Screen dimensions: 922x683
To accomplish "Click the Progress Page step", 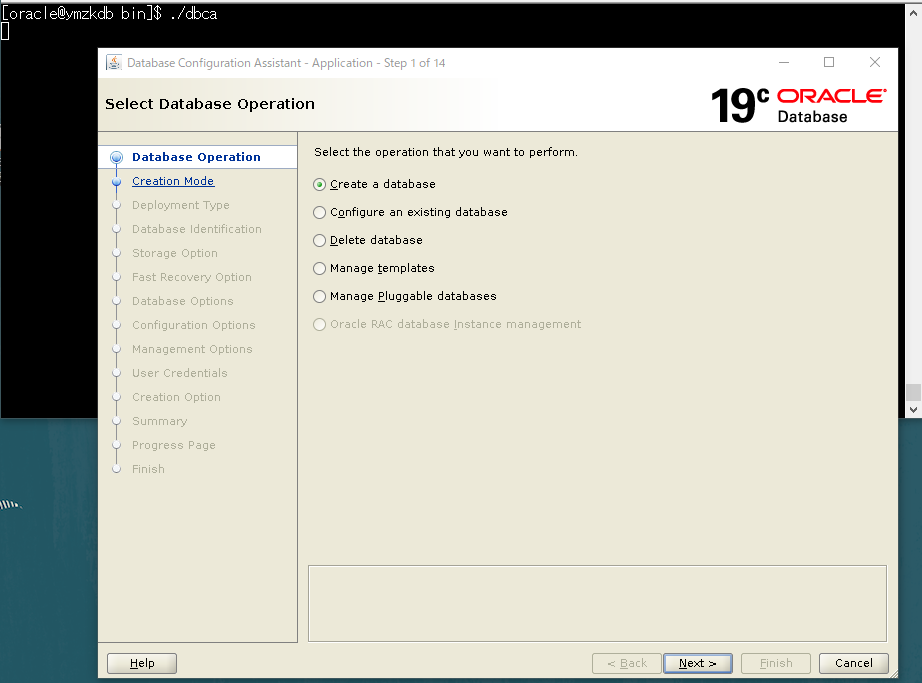I will click(x=173, y=446).
